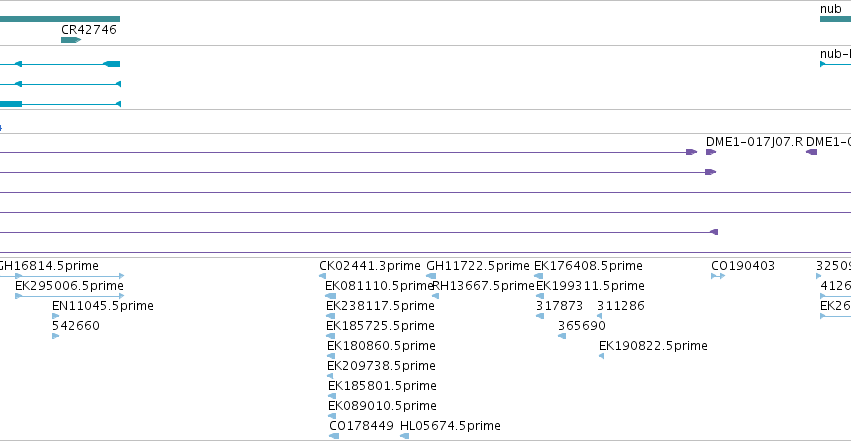Click the CR42746 gene arrow glyph

click(71, 40)
